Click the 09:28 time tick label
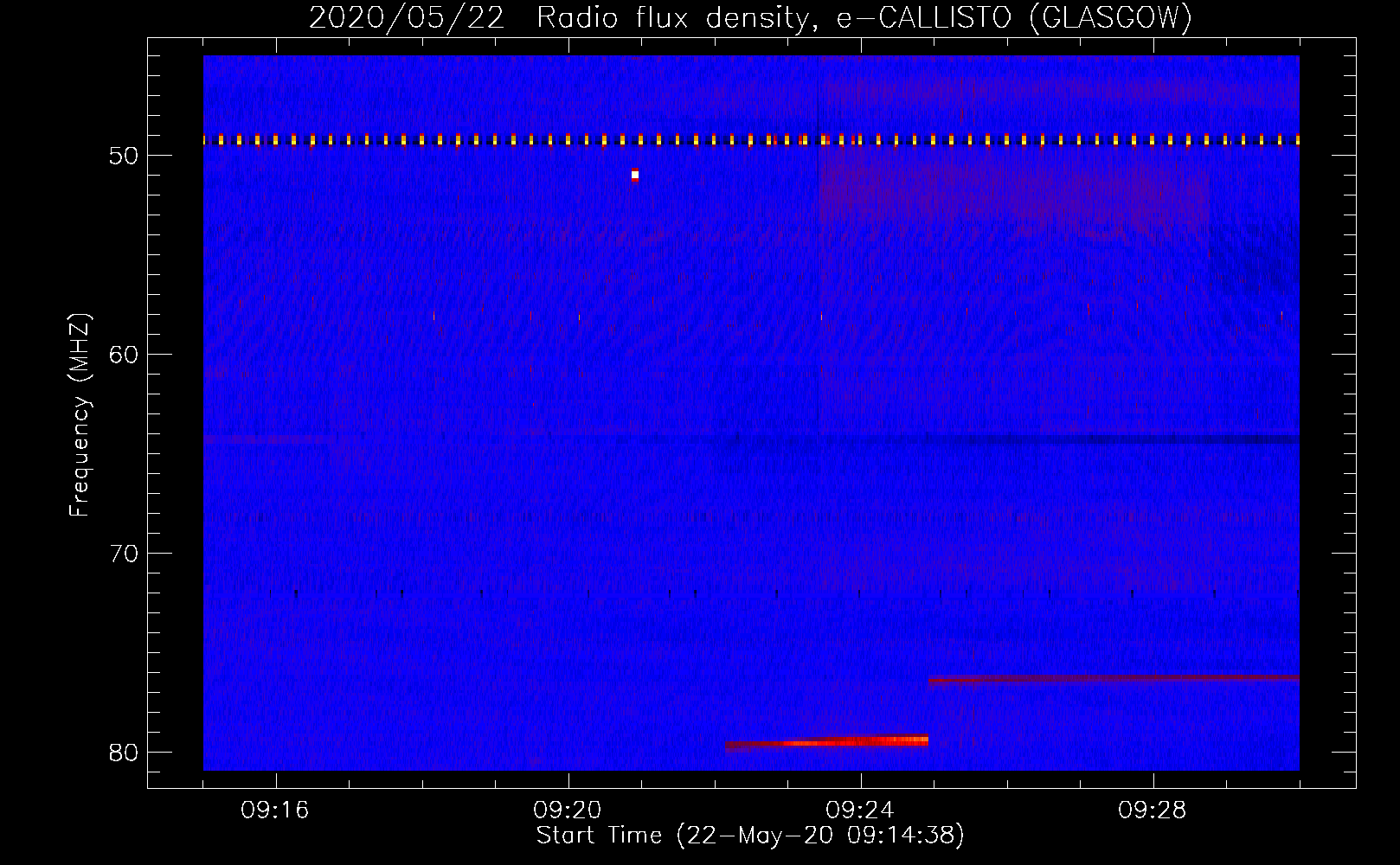1400x865 pixels. 1153,811
